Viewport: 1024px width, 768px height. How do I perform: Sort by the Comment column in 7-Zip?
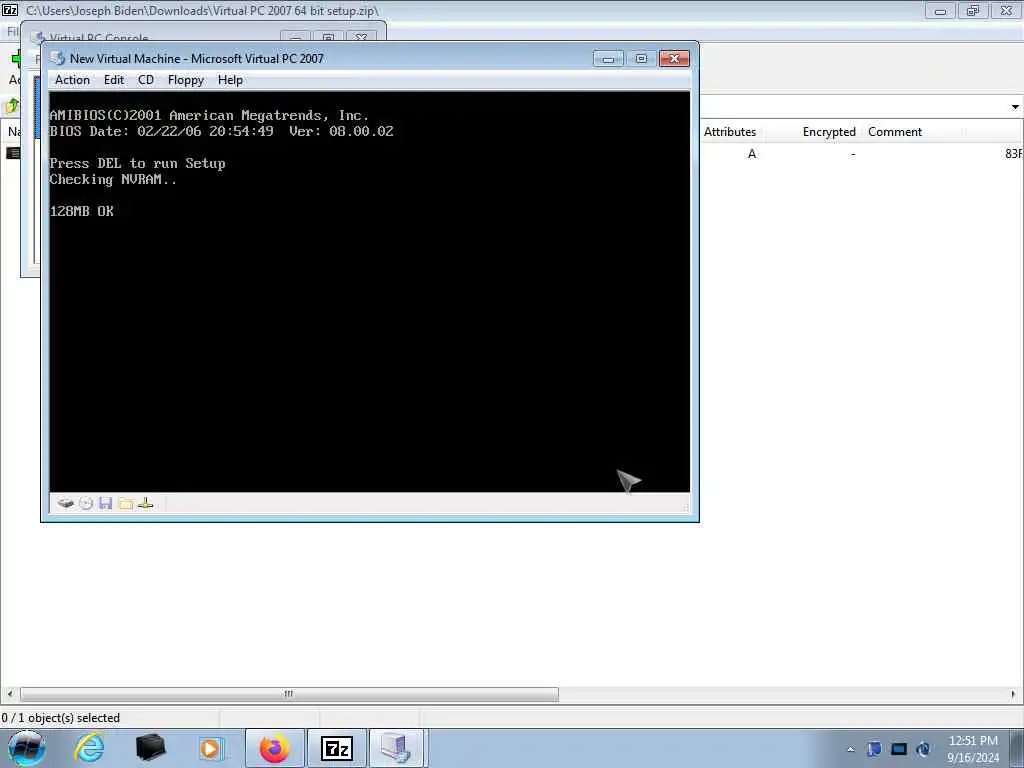tap(895, 131)
